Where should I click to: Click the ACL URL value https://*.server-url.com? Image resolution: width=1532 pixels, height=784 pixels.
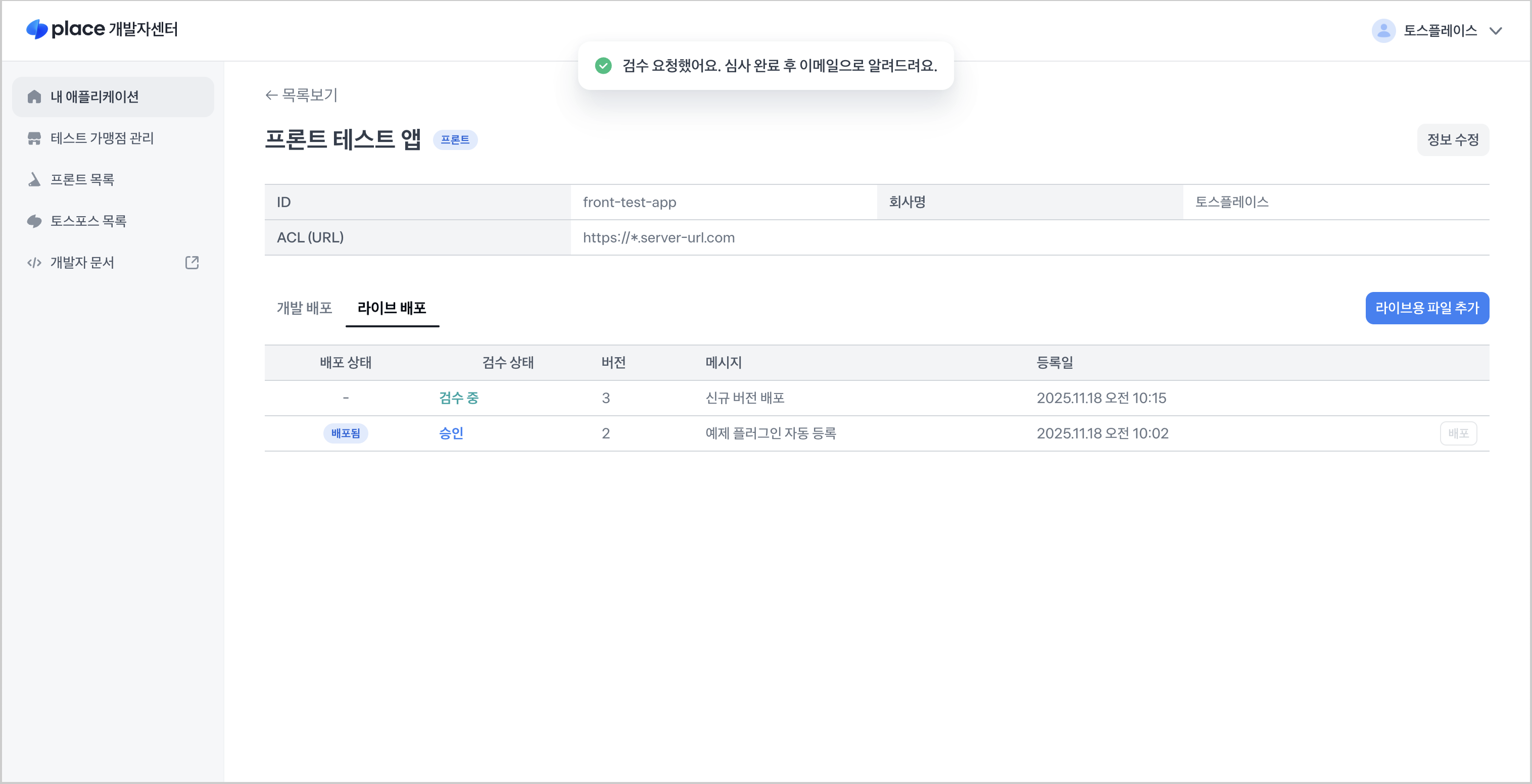point(659,237)
